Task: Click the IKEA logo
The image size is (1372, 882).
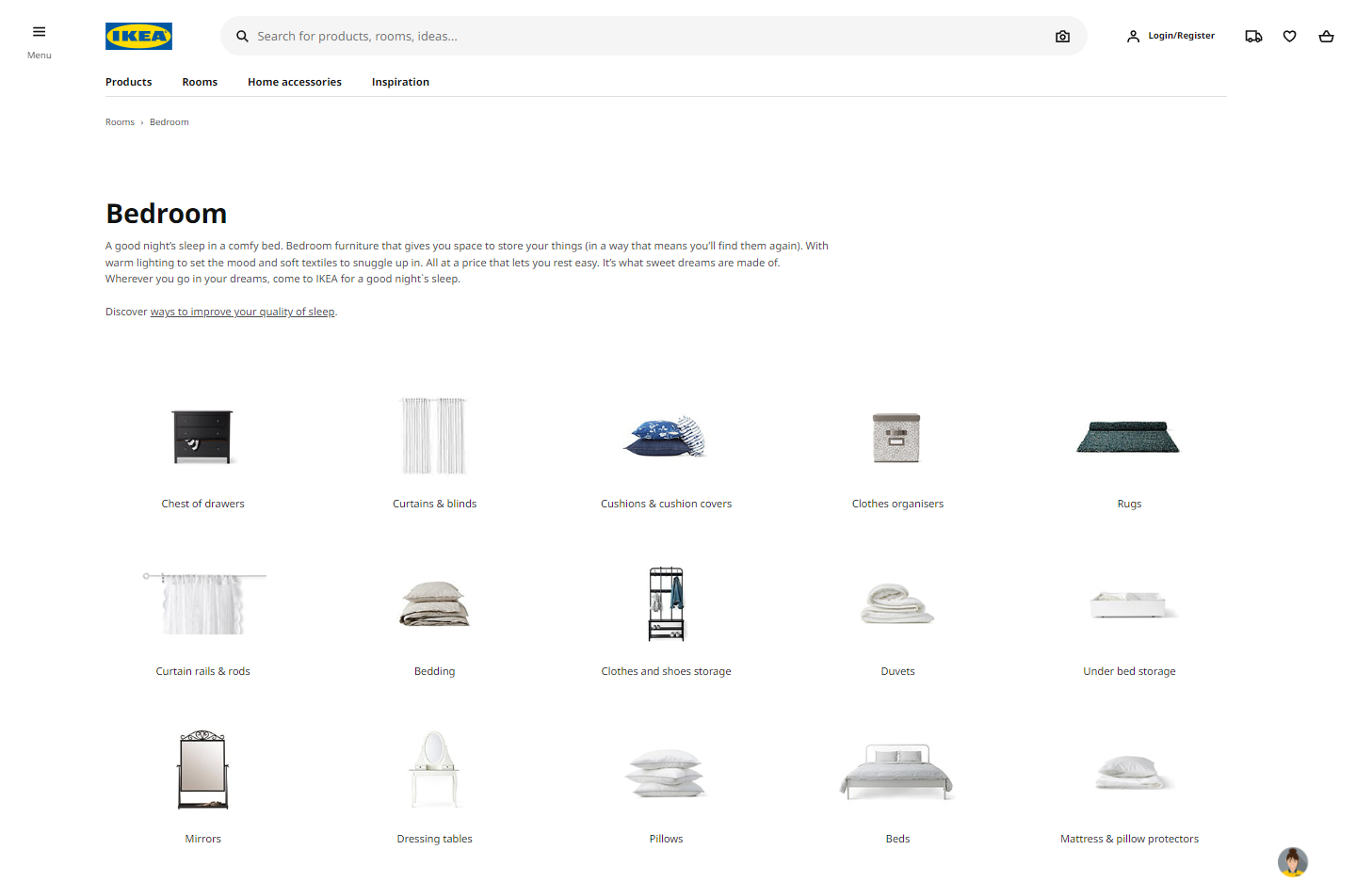Action: point(138,36)
